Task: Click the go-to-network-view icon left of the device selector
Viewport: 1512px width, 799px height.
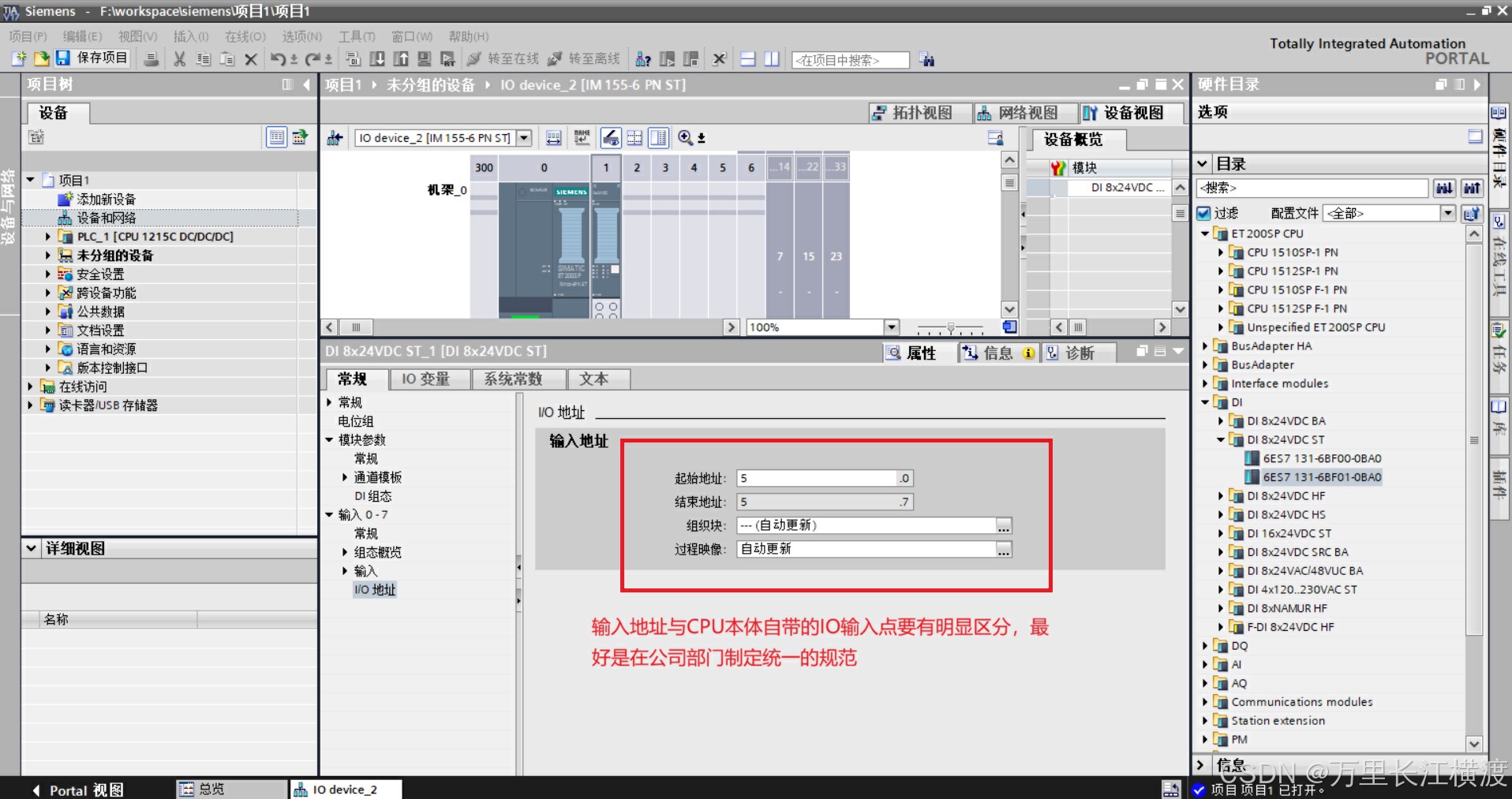Action: tap(335, 138)
